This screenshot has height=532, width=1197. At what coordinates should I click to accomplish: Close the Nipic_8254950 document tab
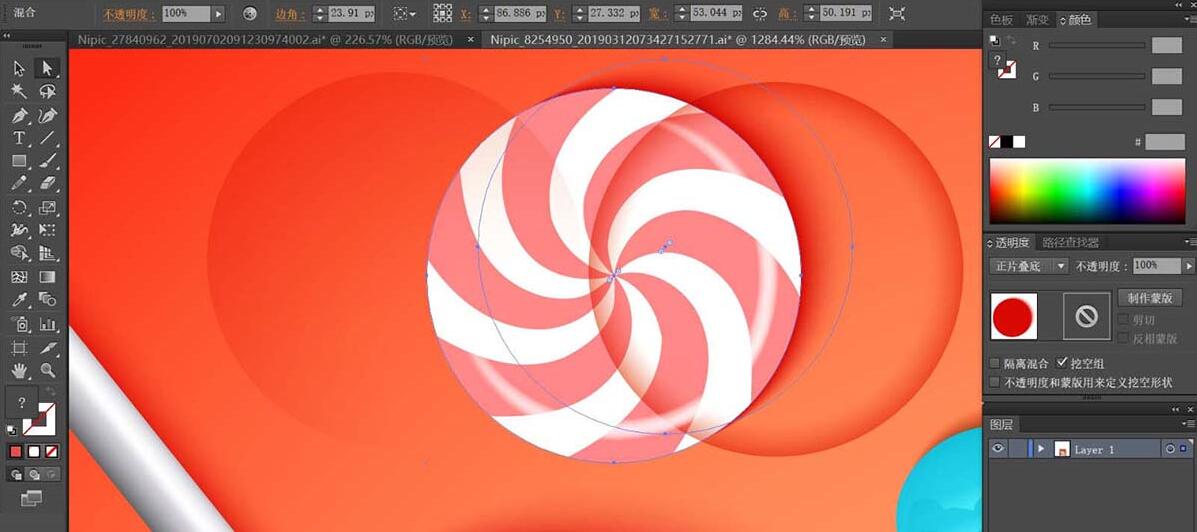pyautogui.click(x=884, y=39)
